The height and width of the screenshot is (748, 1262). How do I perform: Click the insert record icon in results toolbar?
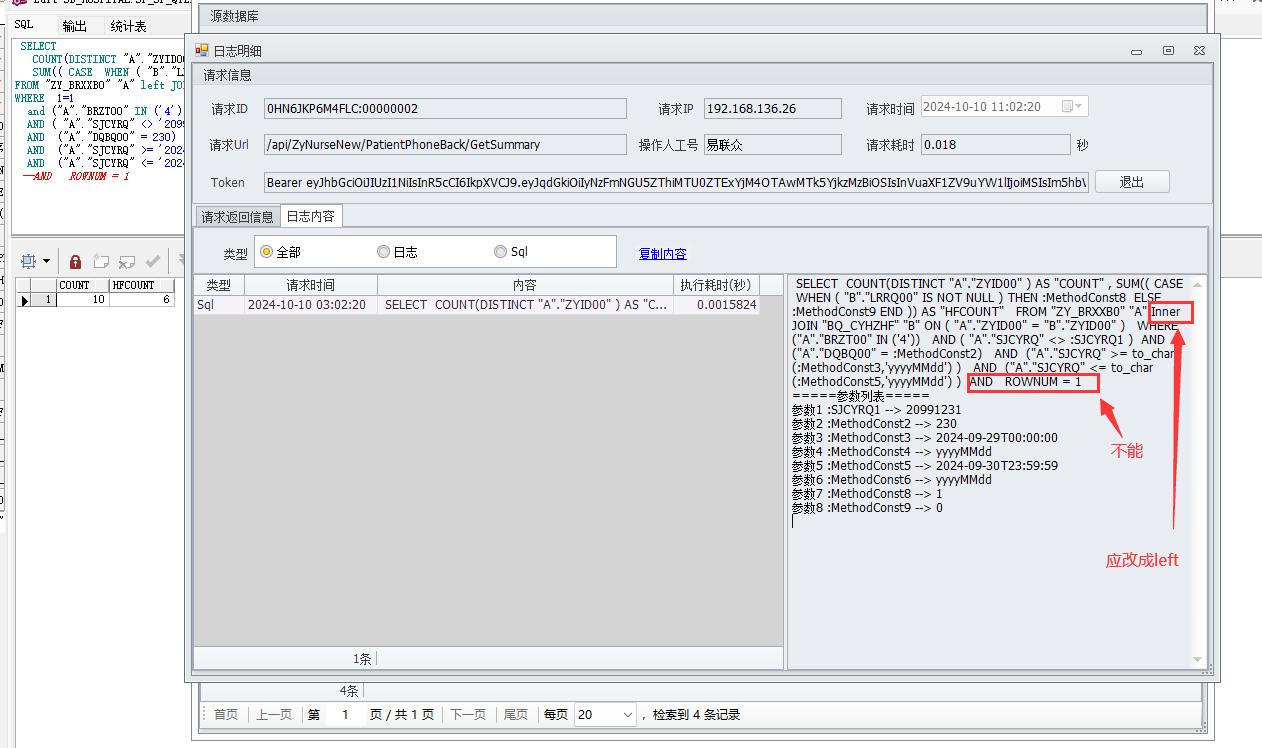click(x=101, y=262)
